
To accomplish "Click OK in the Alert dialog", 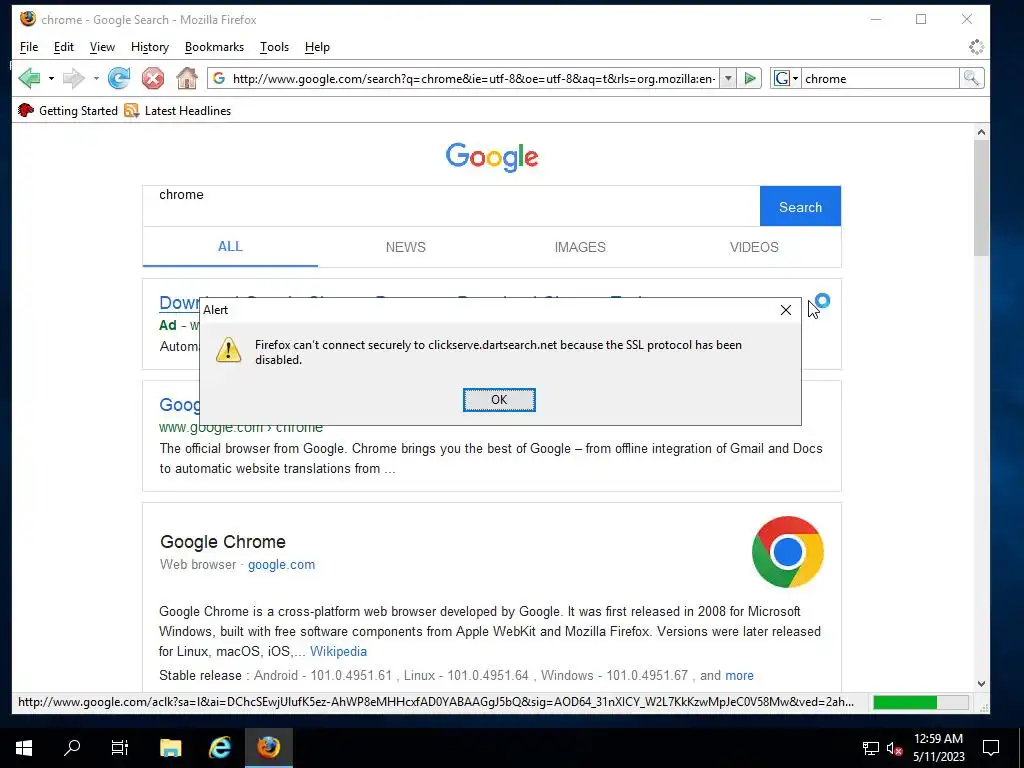I will [x=499, y=400].
